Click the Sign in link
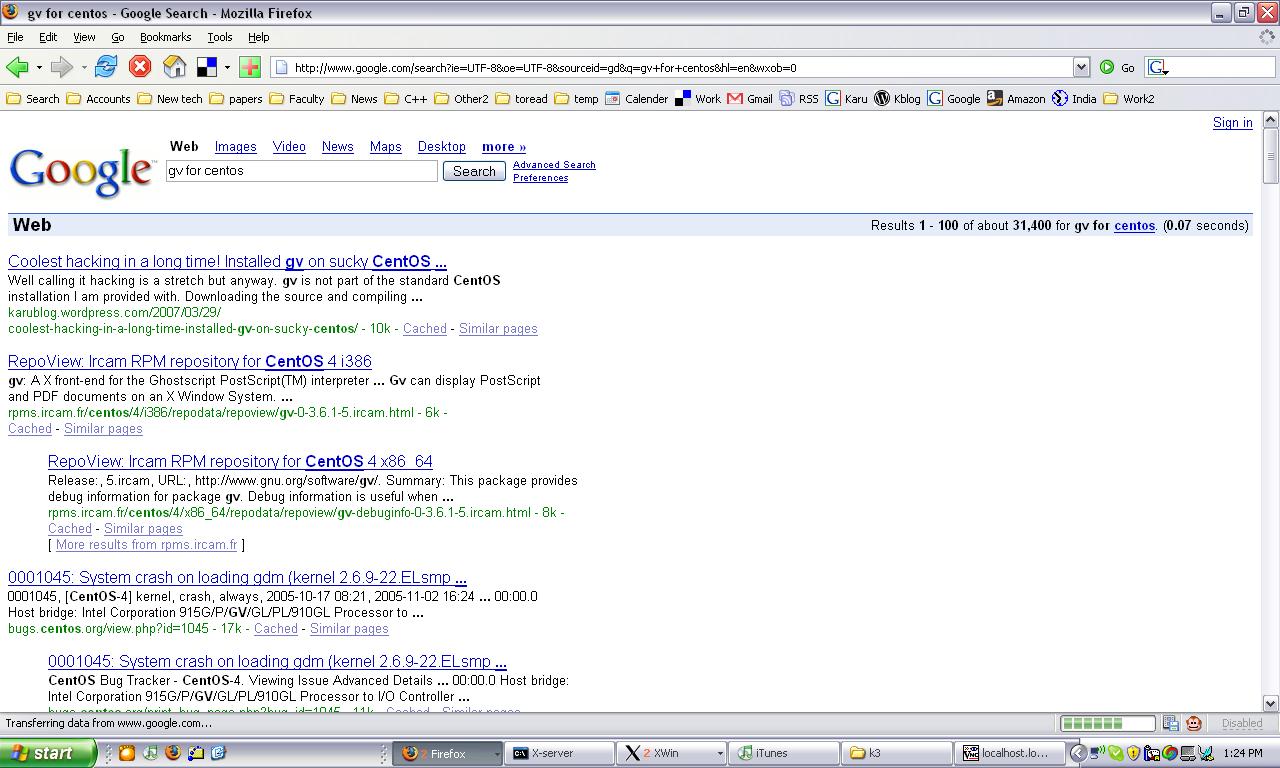 [1232, 122]
